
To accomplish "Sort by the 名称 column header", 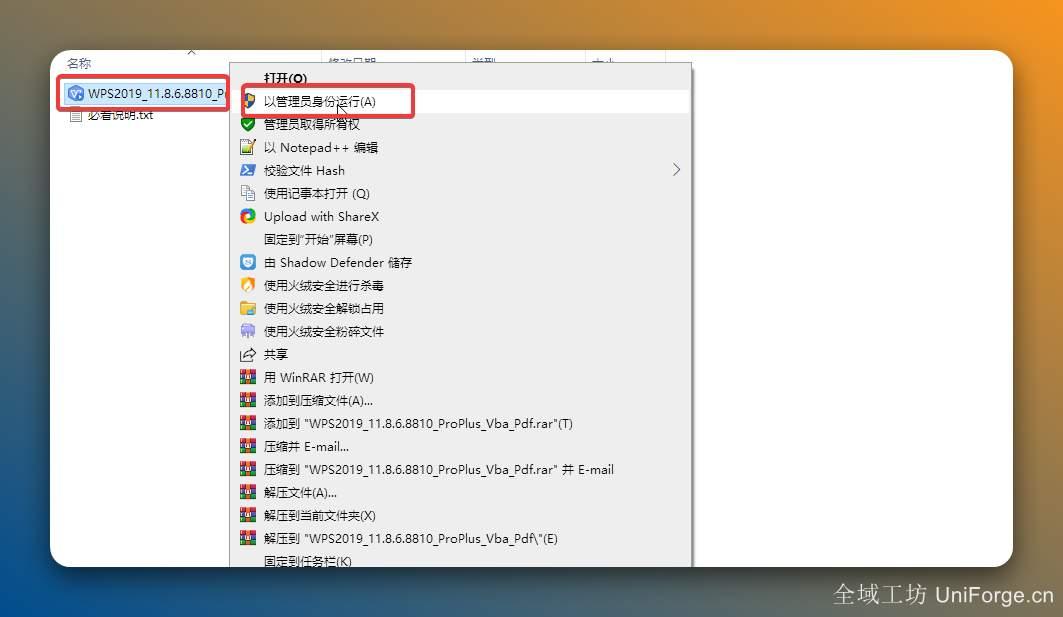I will (79, 63).
